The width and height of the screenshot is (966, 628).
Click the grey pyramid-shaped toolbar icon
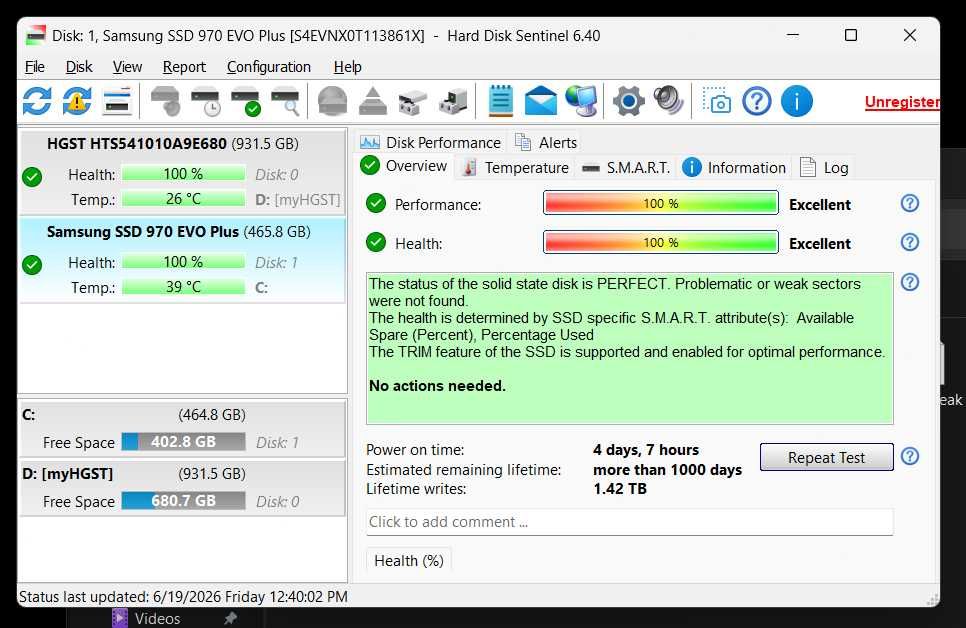coord(373,101)
